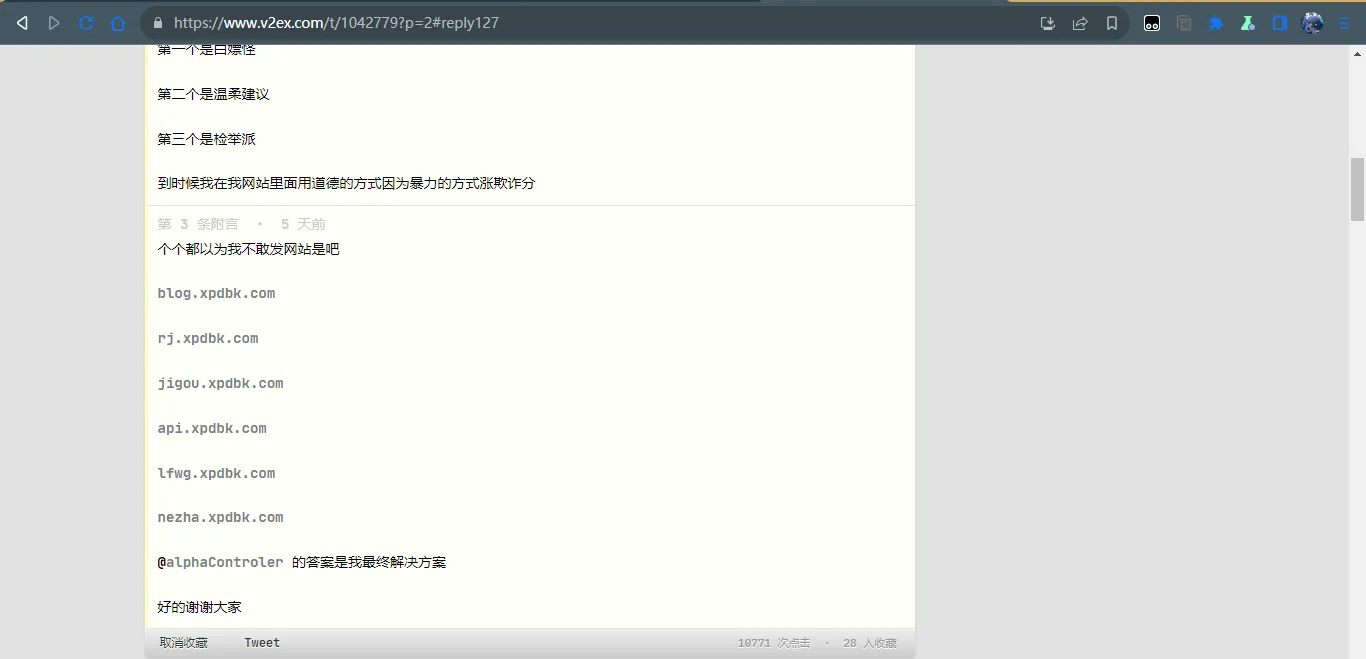Click the download page icon
The image size is (1366, 659).
point(1047,23)
